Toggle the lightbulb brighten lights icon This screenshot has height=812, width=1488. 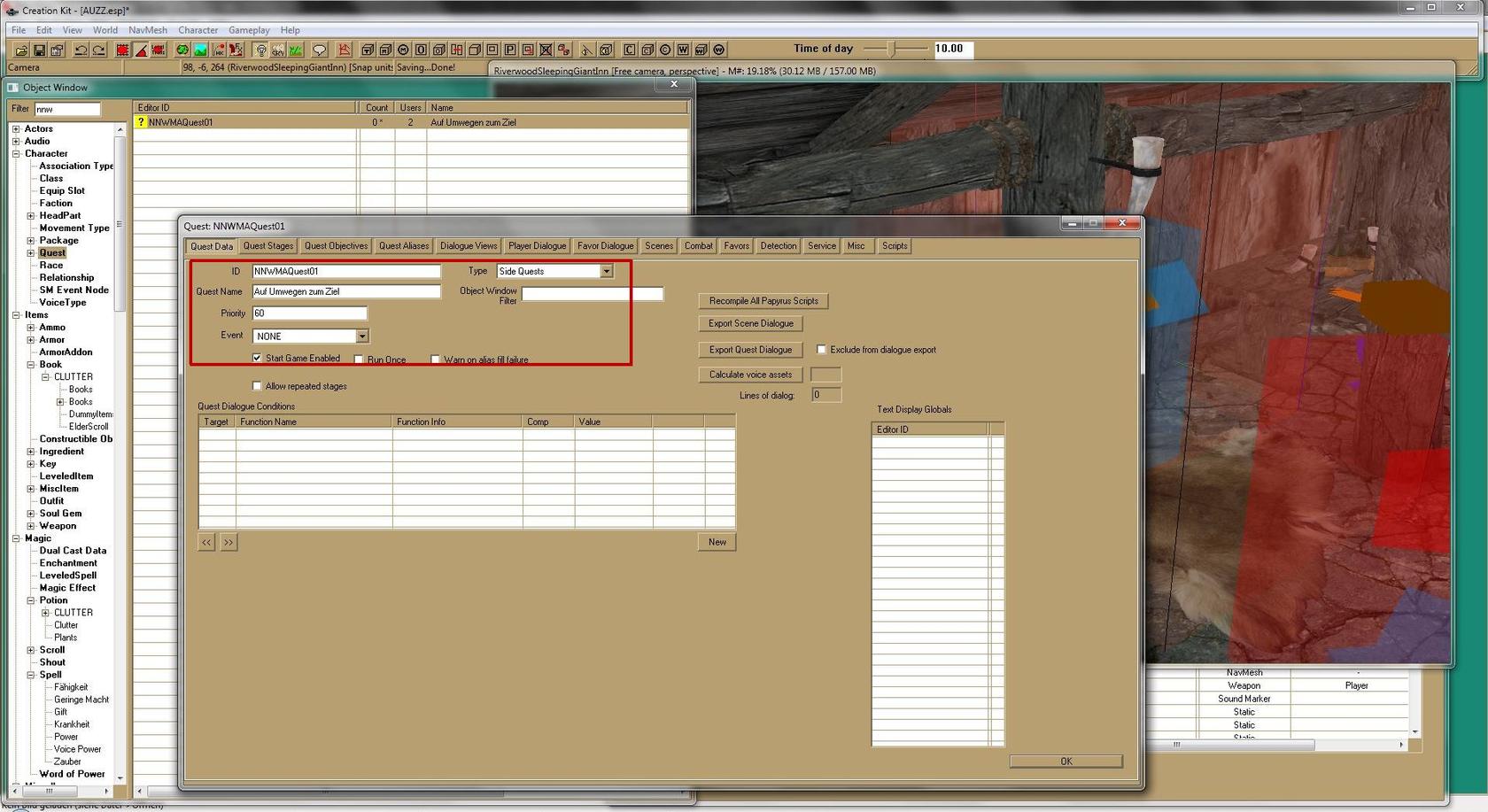pos(260,50)
